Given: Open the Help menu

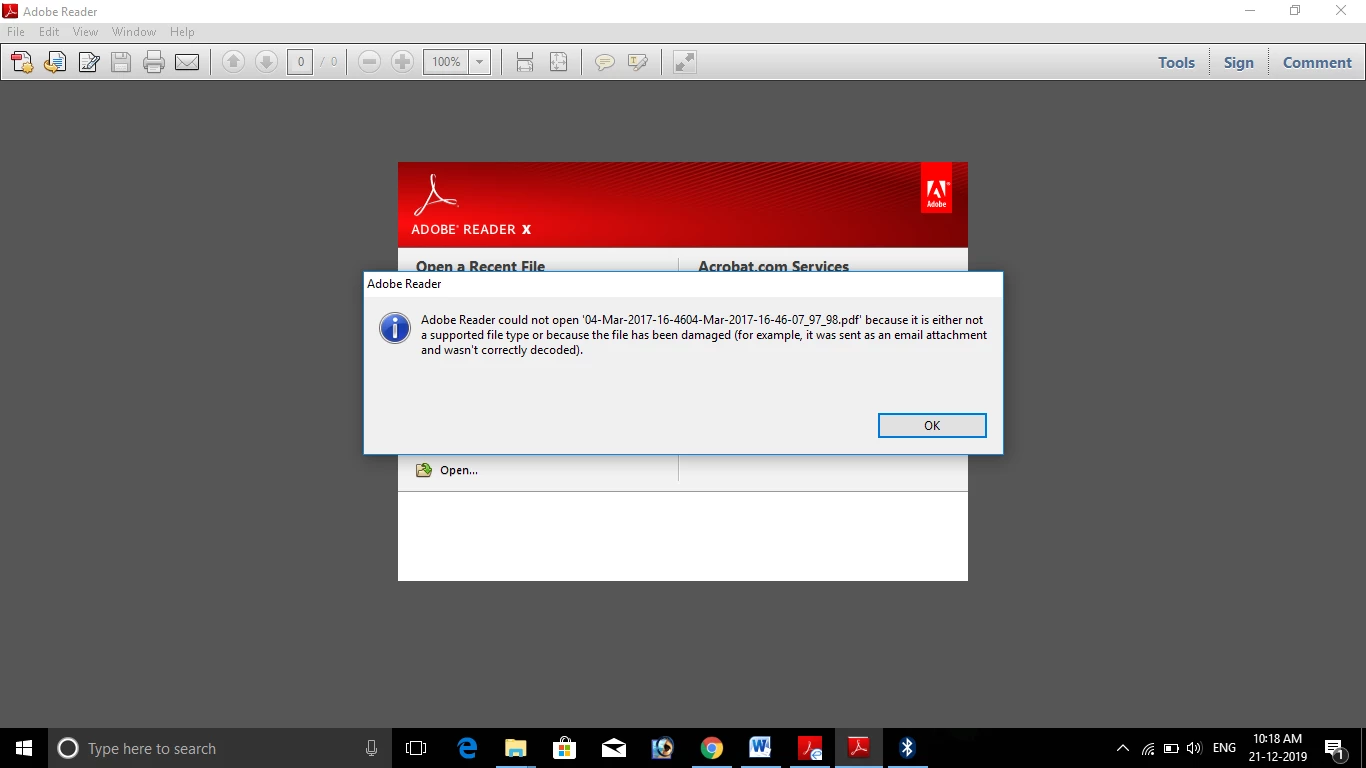Looking at the screenshot, I should (182, 32).
